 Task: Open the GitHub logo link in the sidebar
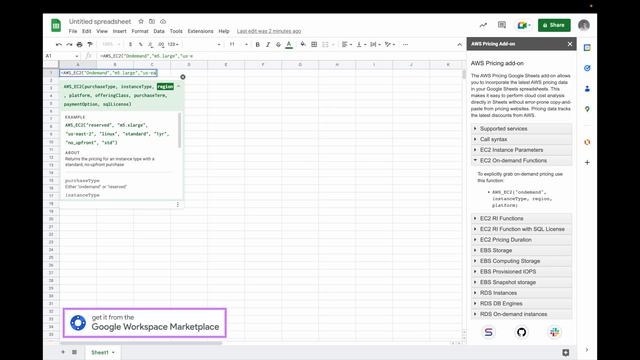tap(521, 332)
